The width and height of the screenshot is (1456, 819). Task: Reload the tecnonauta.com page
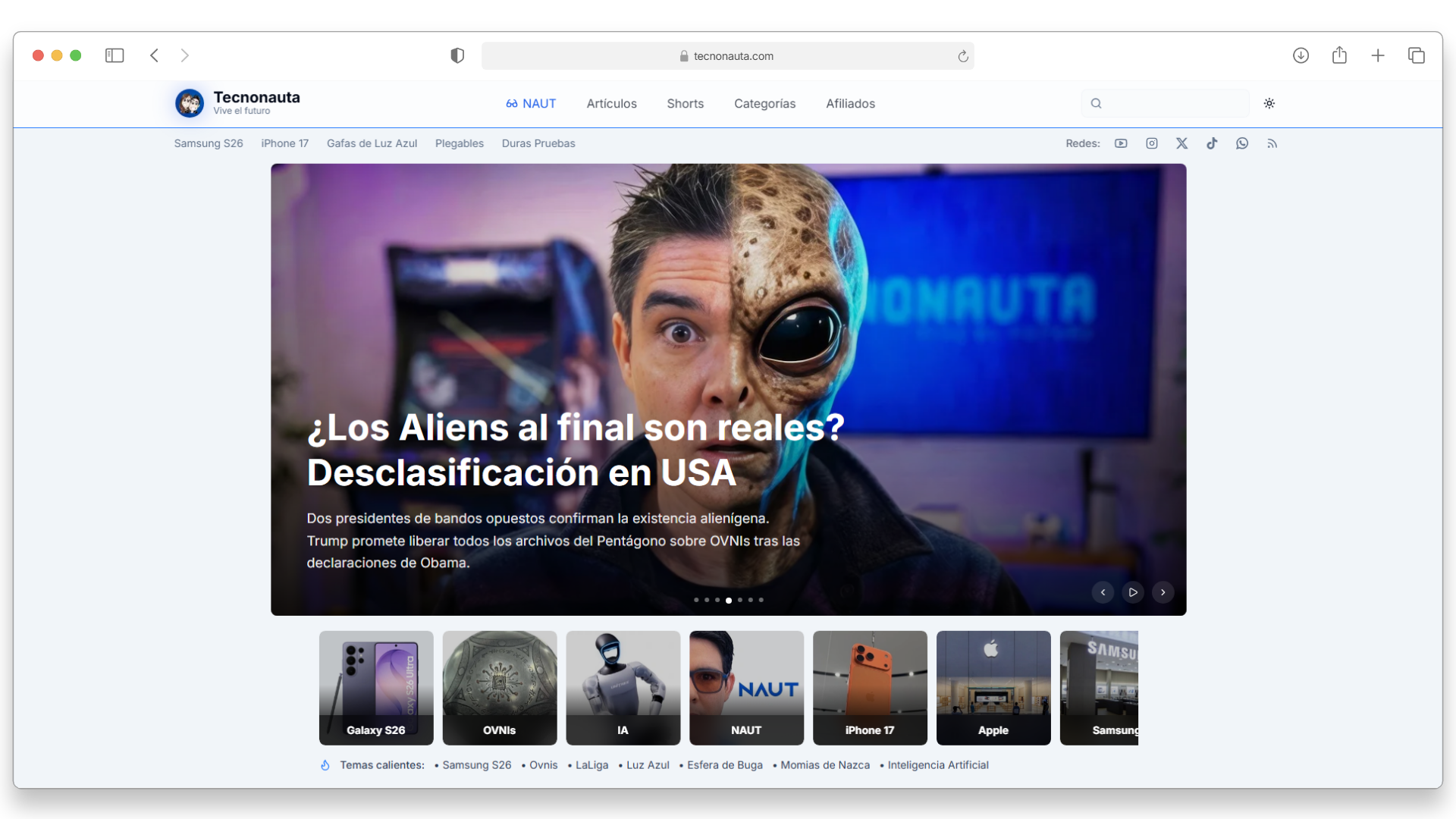963,56
